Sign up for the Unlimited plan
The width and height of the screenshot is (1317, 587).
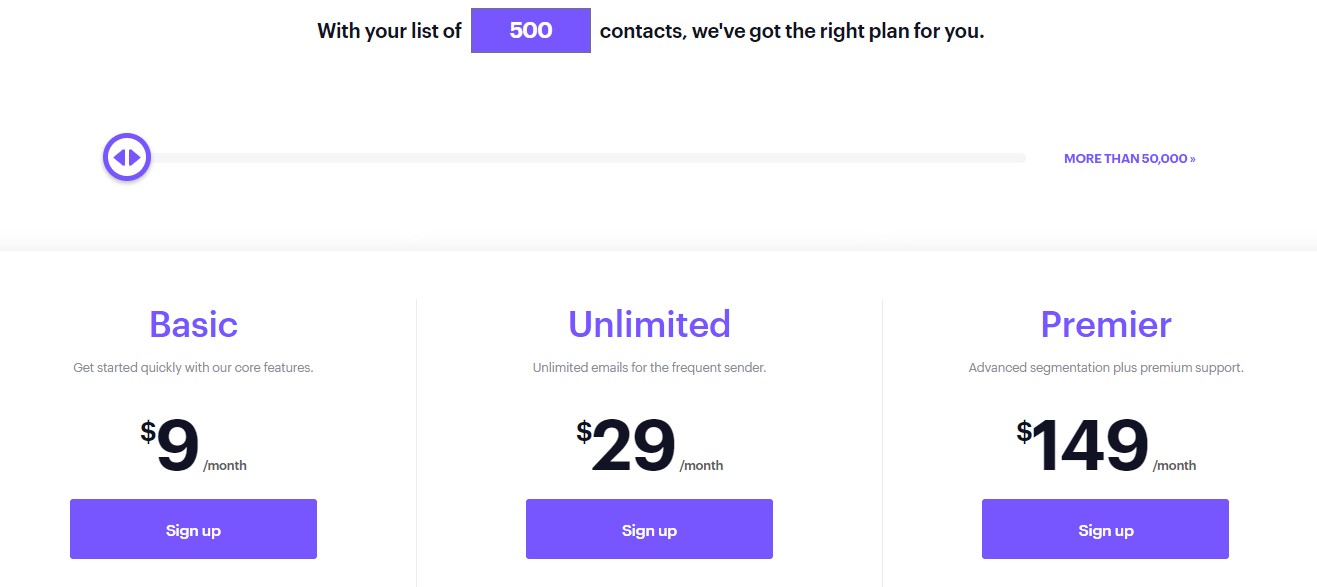pyautogui.click(x=649, y=530)
